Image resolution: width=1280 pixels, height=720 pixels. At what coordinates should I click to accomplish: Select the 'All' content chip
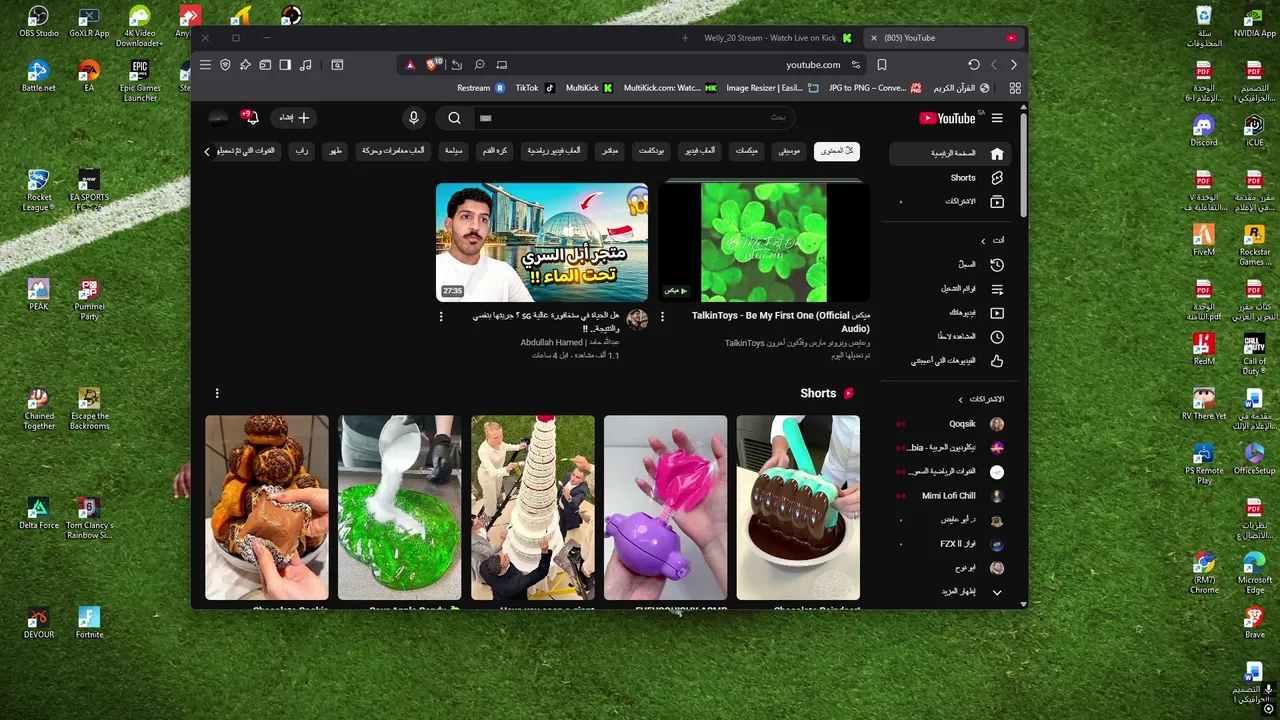(x=837, y=151)
